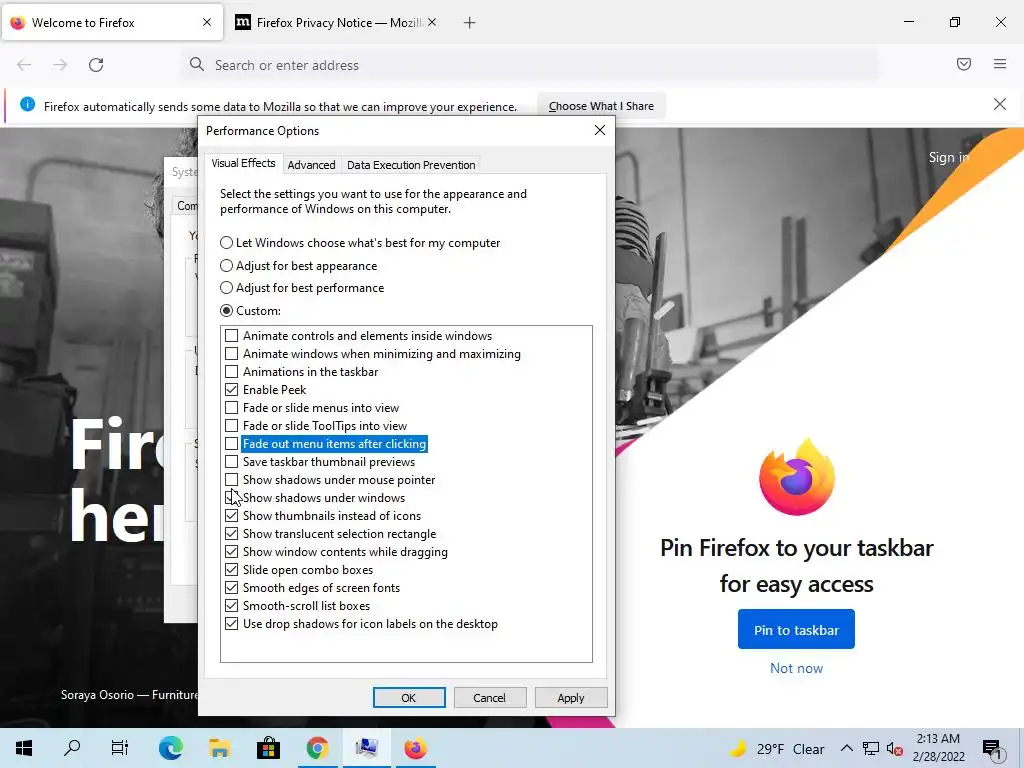The image size is (1024, 768).
Task: Click the Firefox back arrow
Action: (24, 65)
